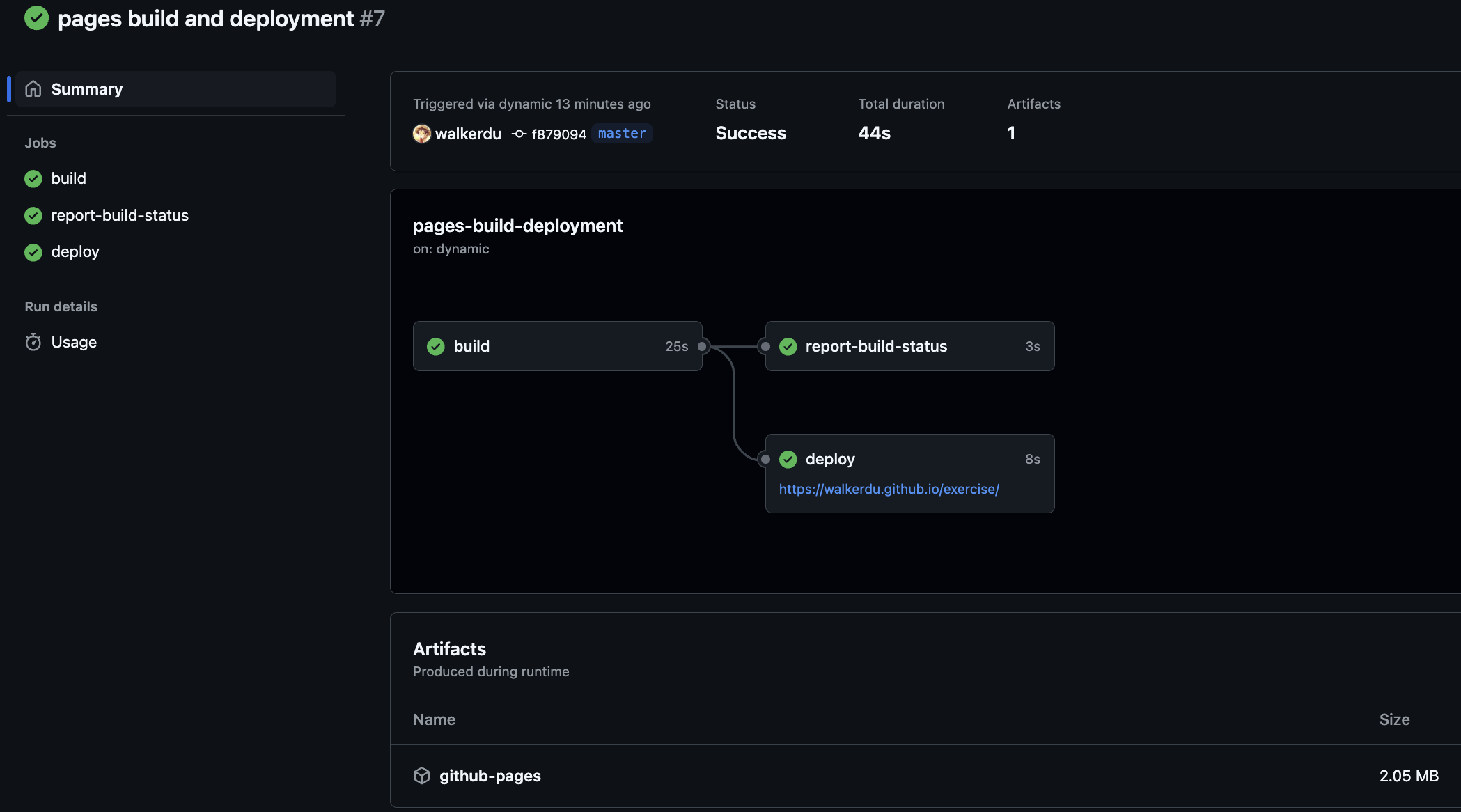Click the stopwatch icon beside Usage
1461x812 pixels.
click(x=33, y=342)
